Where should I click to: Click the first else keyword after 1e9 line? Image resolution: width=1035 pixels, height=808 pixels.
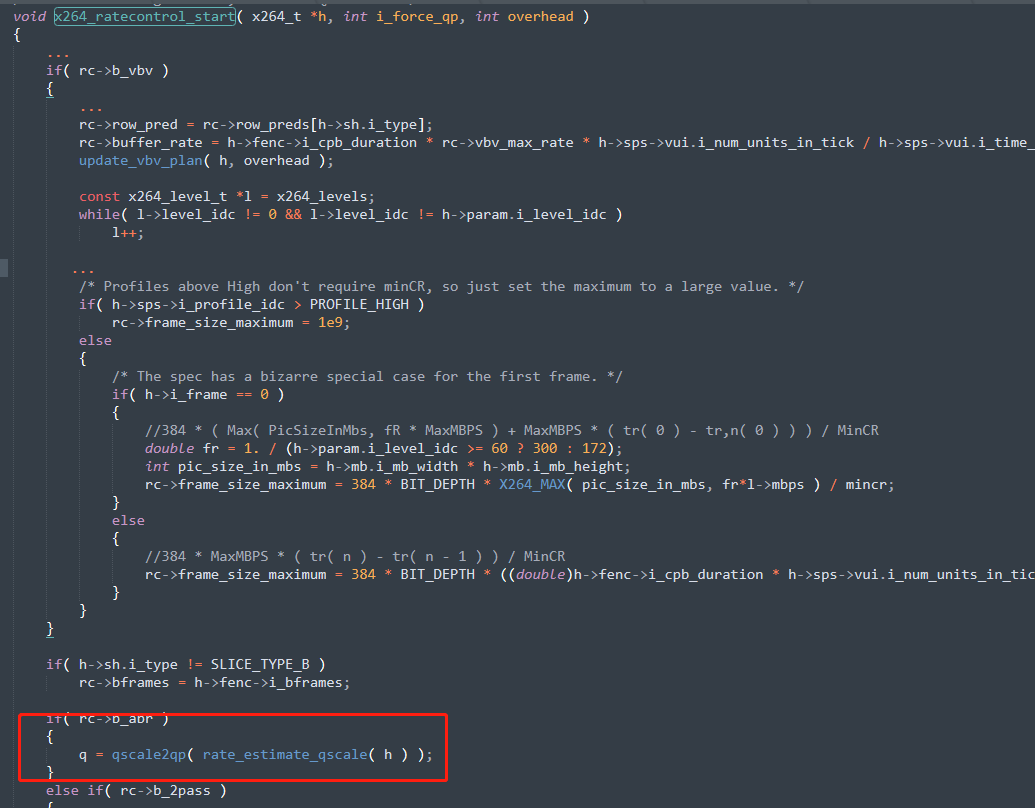(x=96, y=341)
